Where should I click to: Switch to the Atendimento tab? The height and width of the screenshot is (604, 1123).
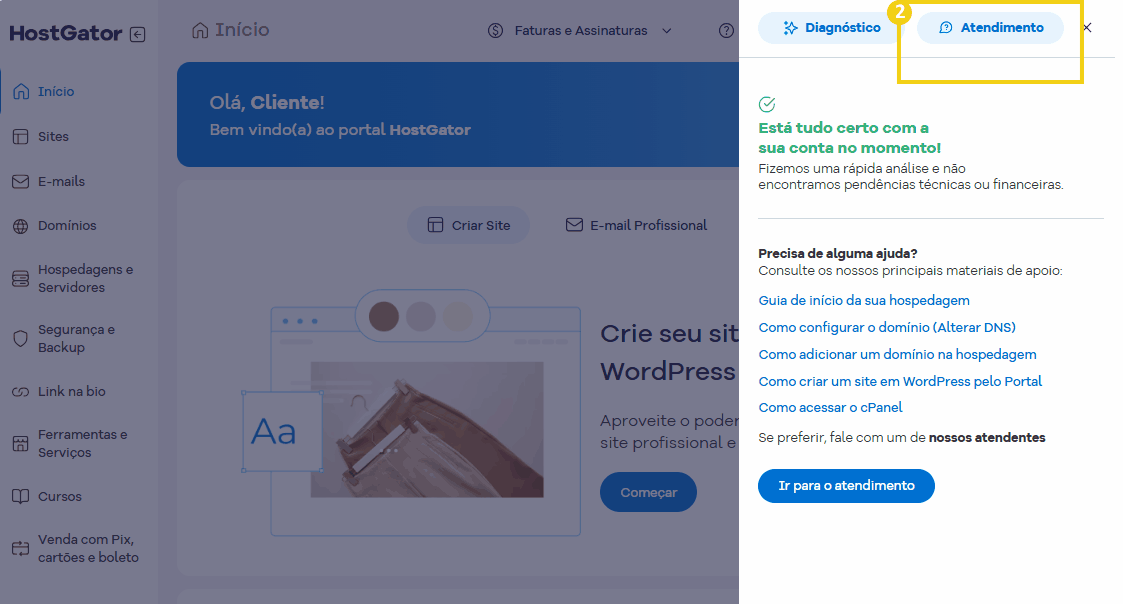pyautogui.click(x=991, y=28)
